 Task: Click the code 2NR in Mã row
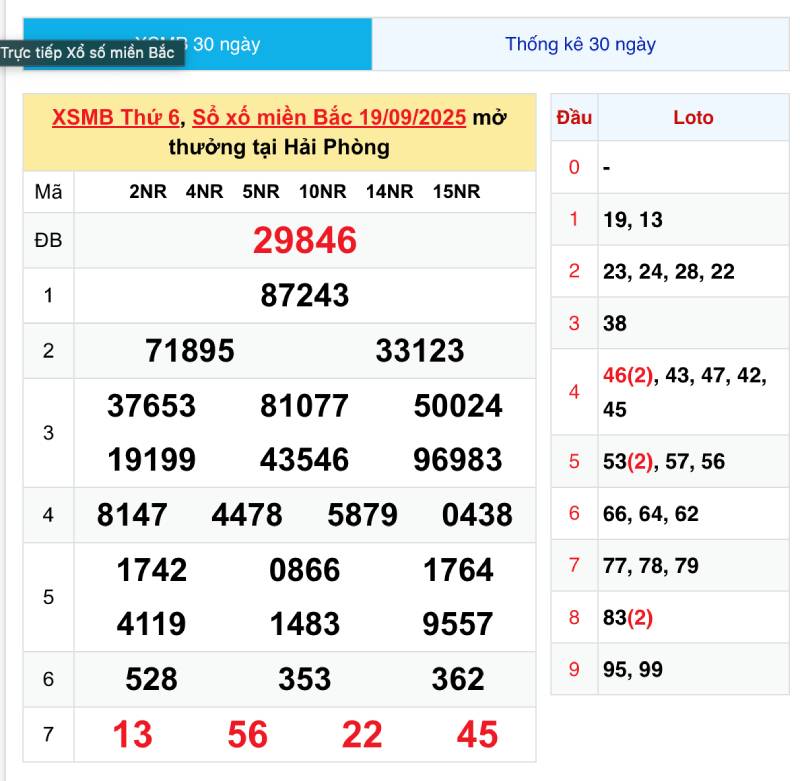pyautogui.click(x=148, y=192)
